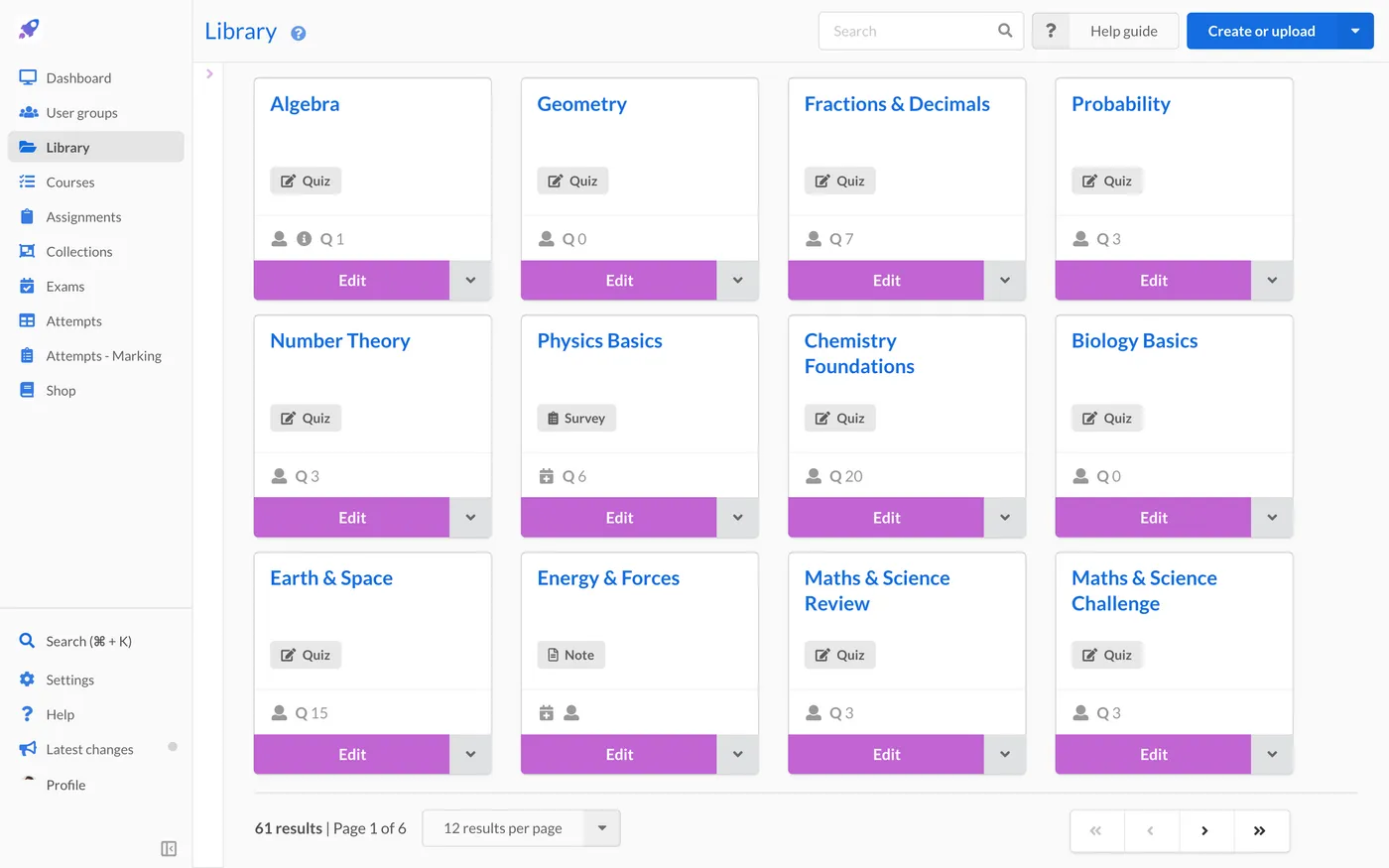Click Edit on the Probability card
The height and width of the screenshot is (868, 1389).
[1153, 281]
